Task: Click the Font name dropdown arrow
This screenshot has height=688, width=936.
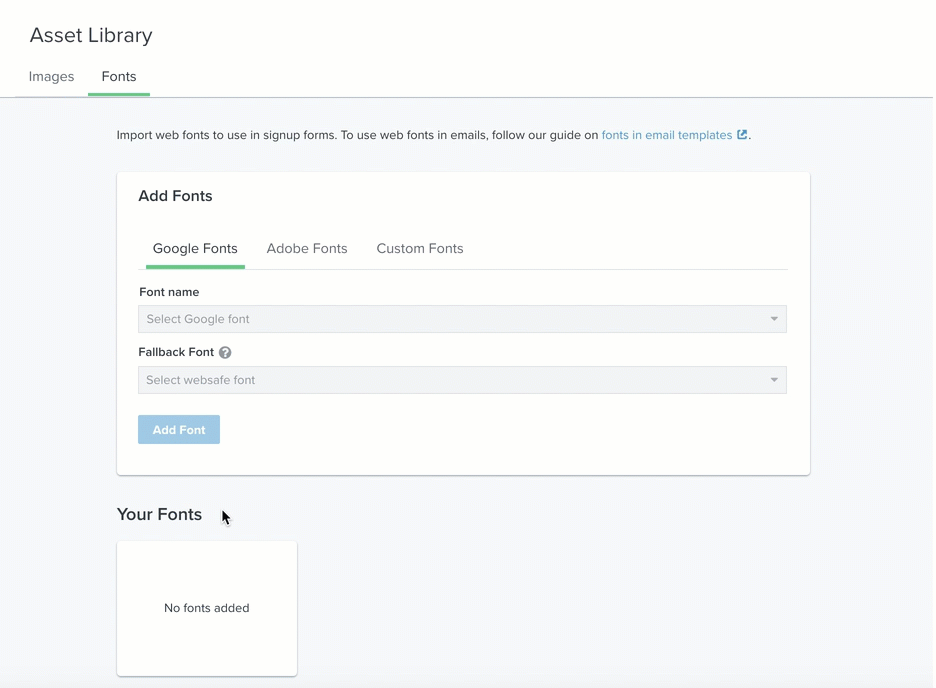Action: click(x=773, y=320)
